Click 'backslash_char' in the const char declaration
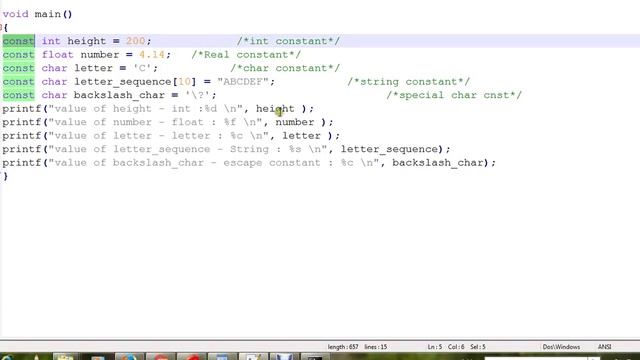The image size is (640, 360). point(119,96)
